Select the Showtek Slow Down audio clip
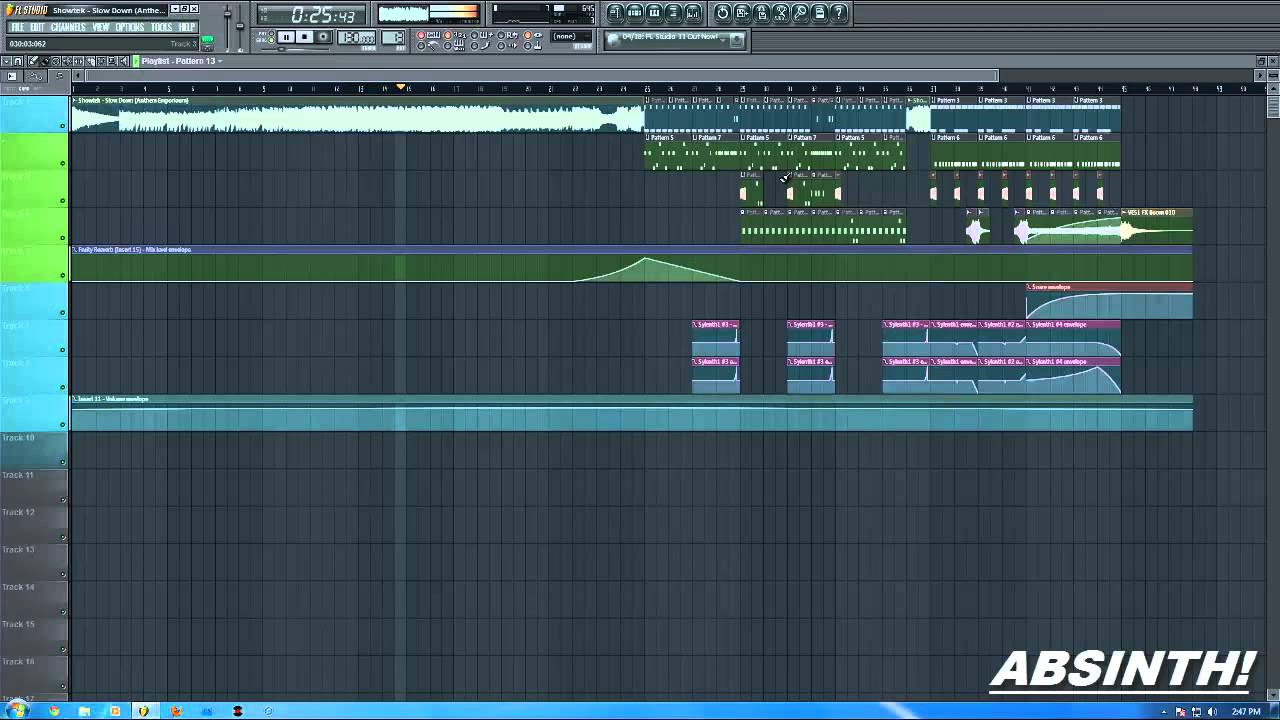Image resolution: width=1280 pixels, height=720 pixels. coord(357,115)
